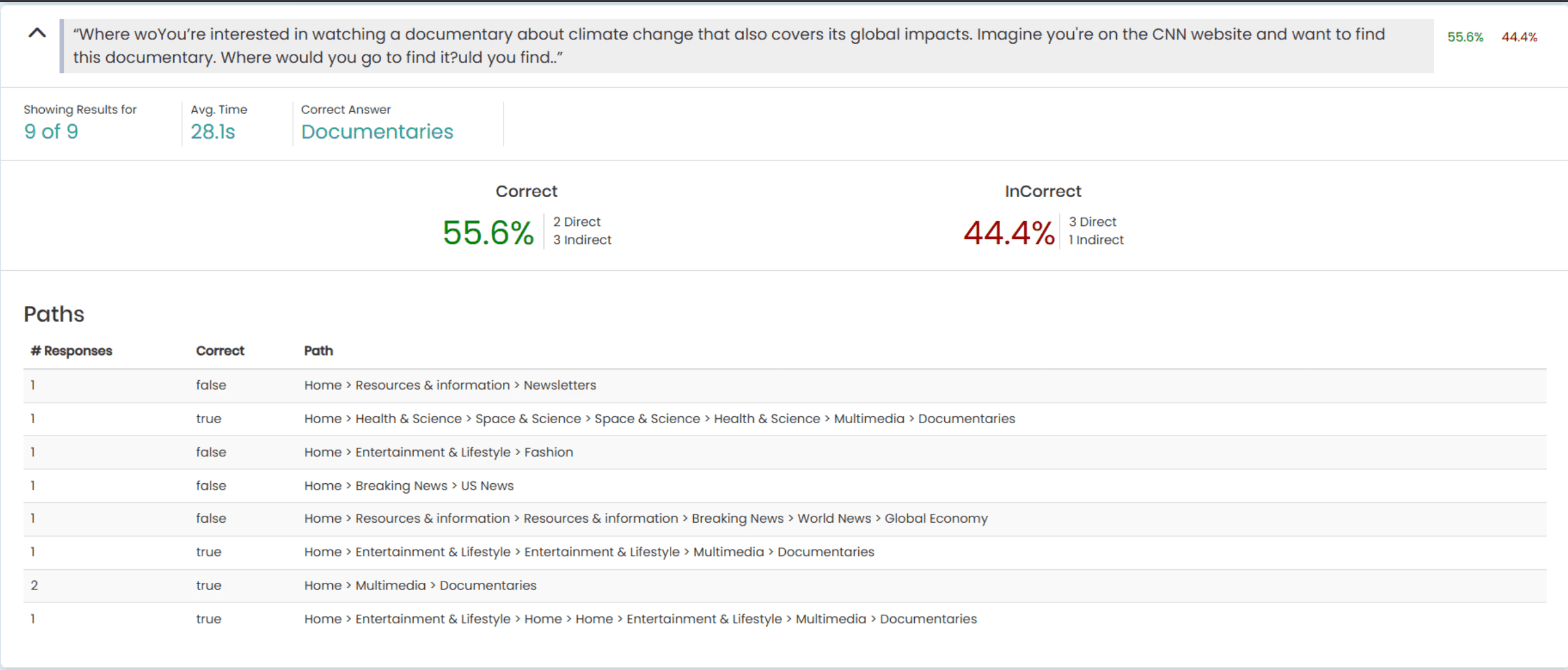This screenshot has height=670, width=1568.
Task: Click the large 44.4% InCorrect statistic
Action: 1009,233
